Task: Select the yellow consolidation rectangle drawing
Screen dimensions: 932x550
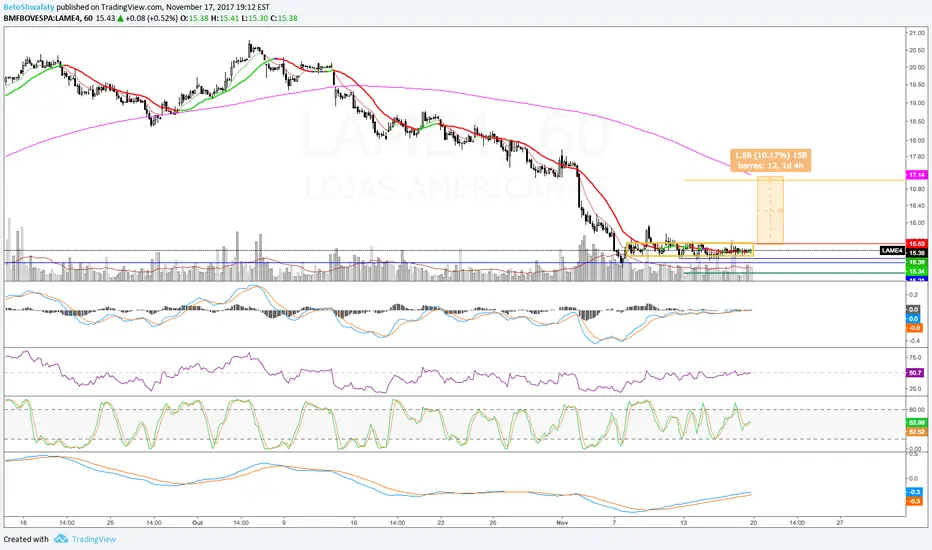Action: (x=689, y=250)
